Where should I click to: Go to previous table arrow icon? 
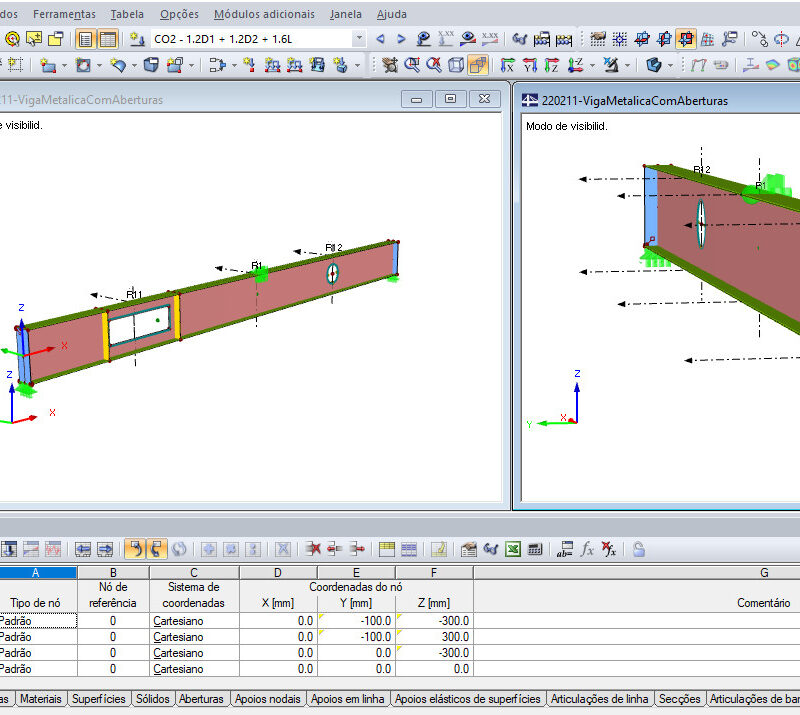[x=83, y=549]
